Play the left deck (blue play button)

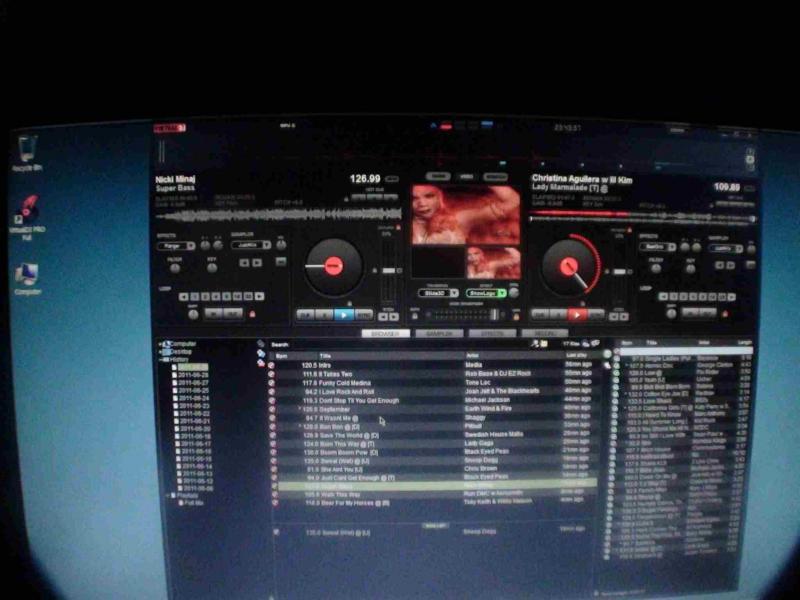[x=343, y=315]
